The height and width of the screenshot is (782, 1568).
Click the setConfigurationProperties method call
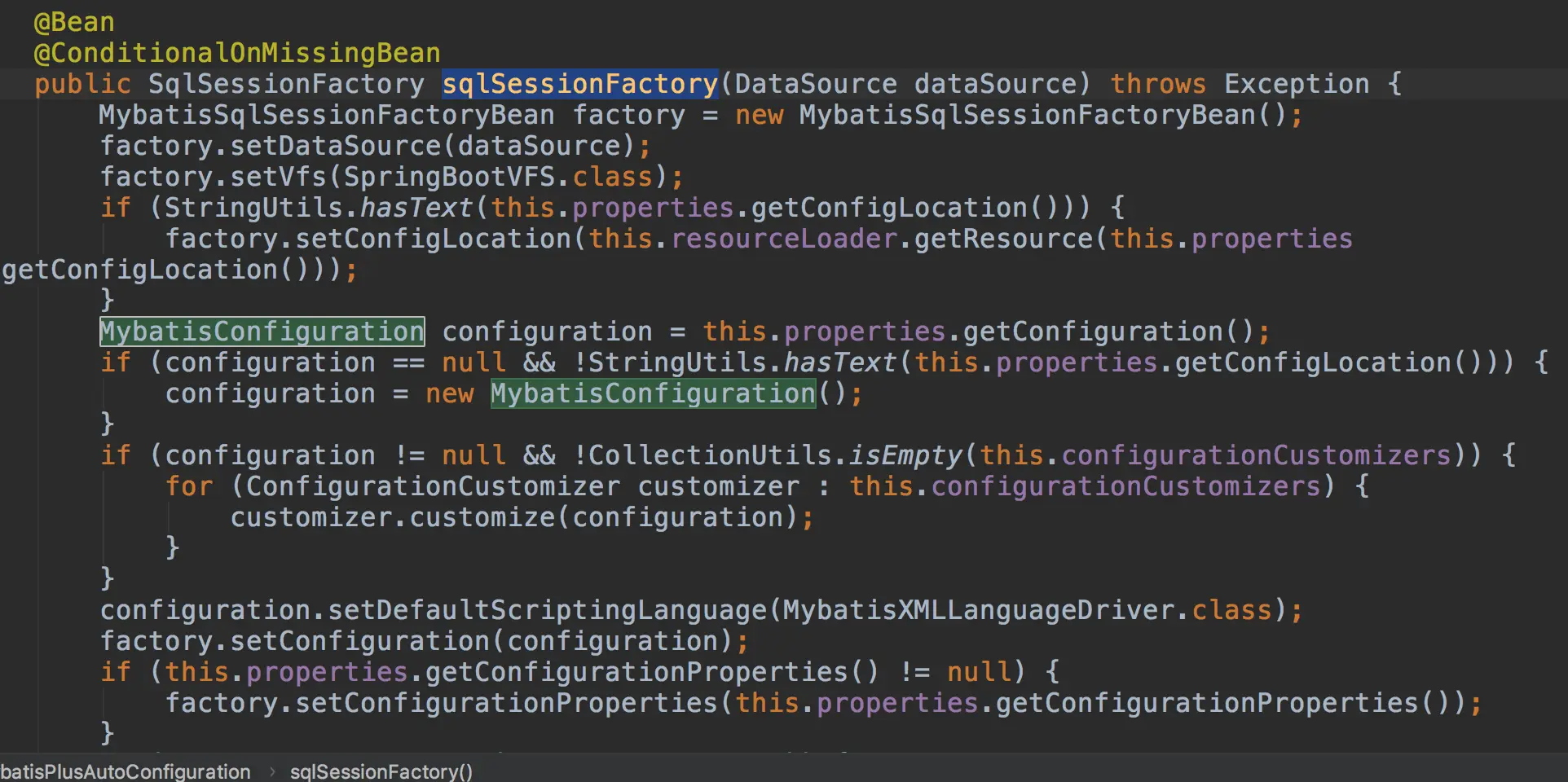(506, 703)
